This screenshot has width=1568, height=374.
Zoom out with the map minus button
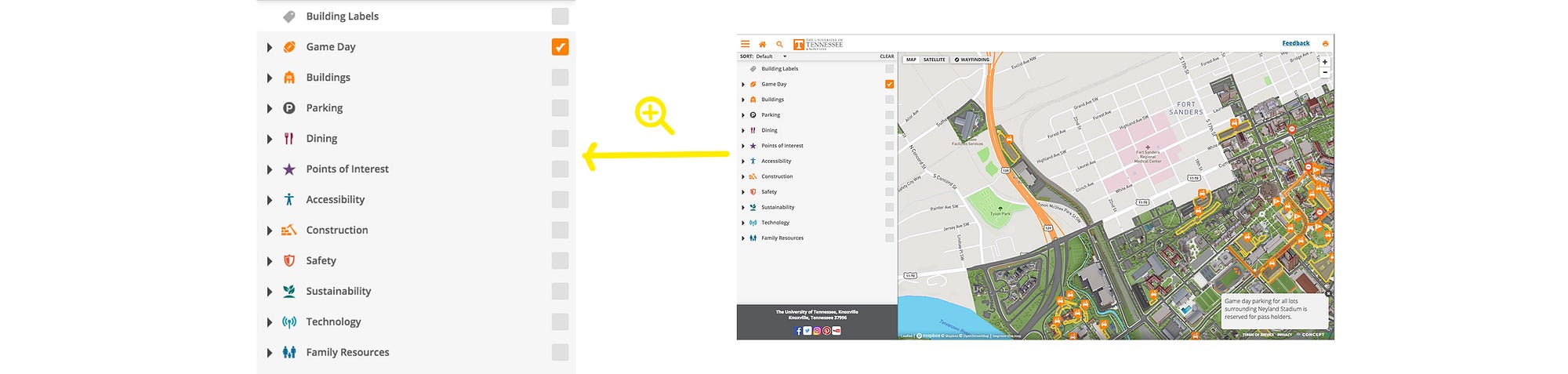1325,72
